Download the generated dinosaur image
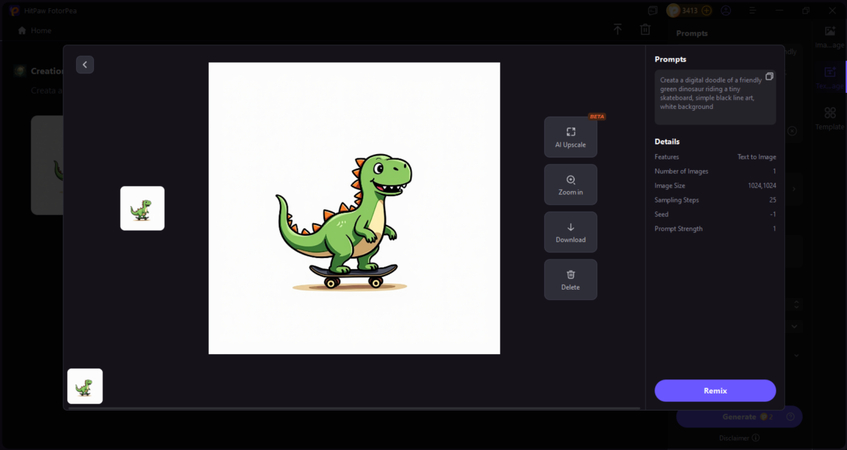Image resolution: width=847 pixels, height=450 pixels. (x=570, y=232)
